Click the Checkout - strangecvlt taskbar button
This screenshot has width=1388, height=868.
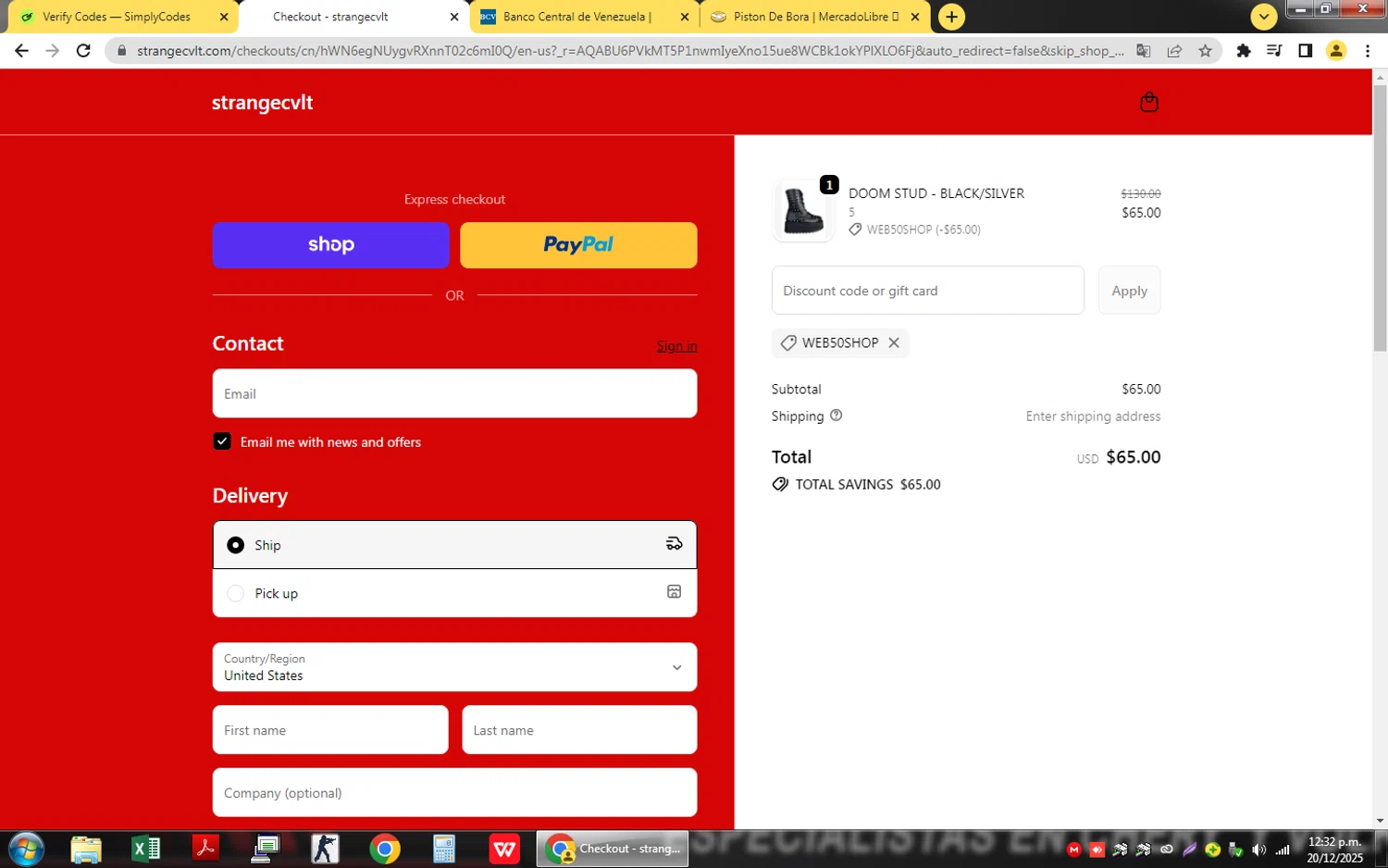click(x=613, y=849)
